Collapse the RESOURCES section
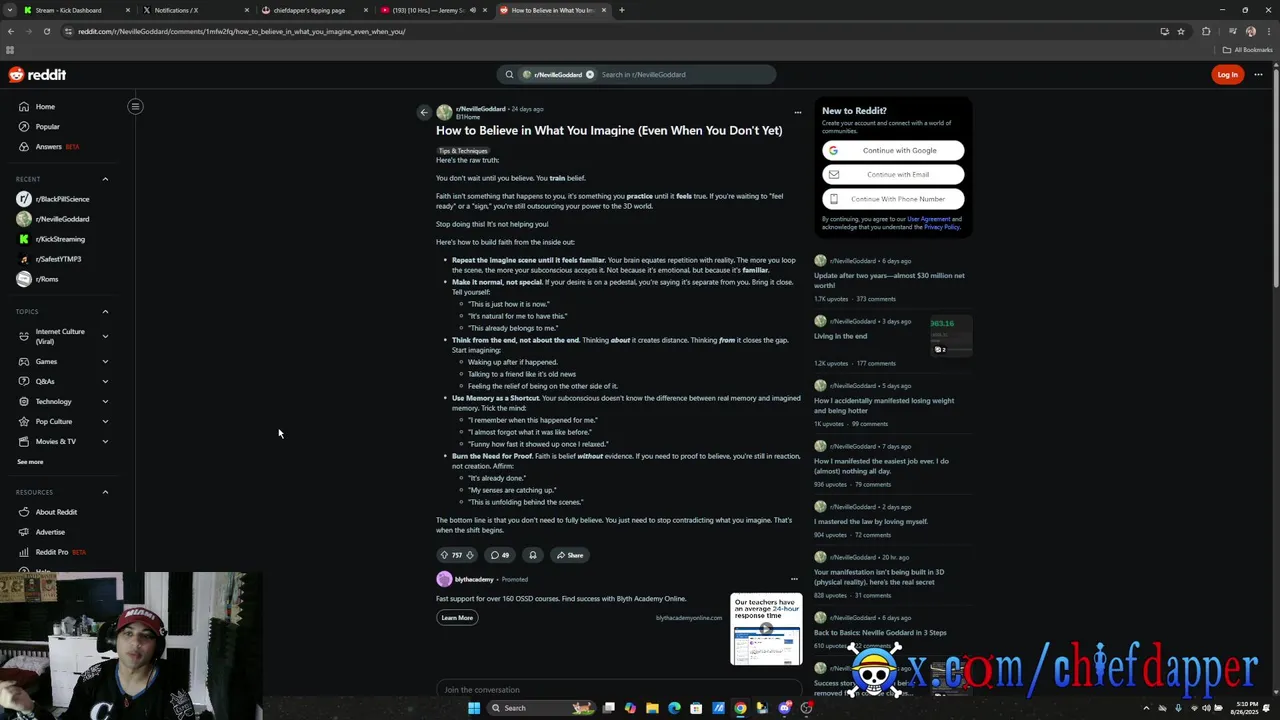The image size is (1280, 720). pos(105,492)
